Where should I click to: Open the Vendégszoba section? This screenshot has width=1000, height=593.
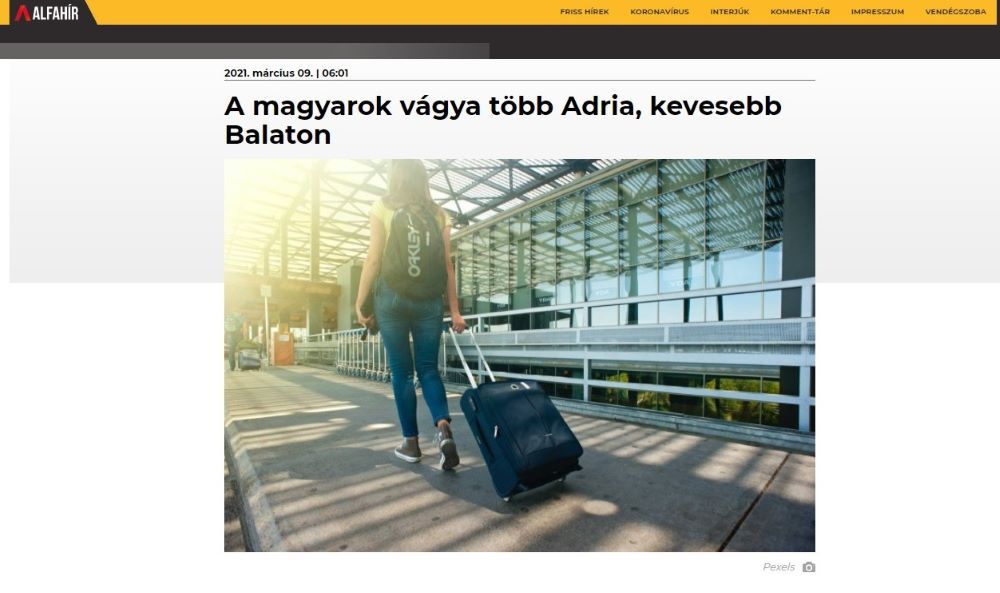point(955,11)
